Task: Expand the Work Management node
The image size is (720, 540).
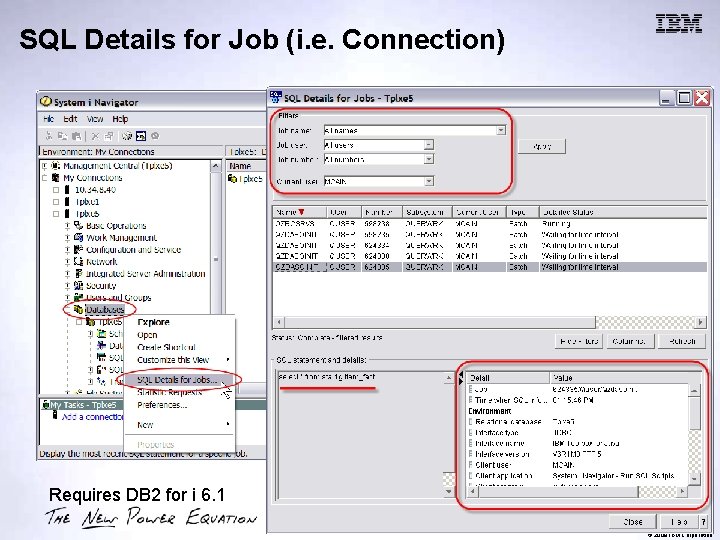Action: [x=67, y=237]
